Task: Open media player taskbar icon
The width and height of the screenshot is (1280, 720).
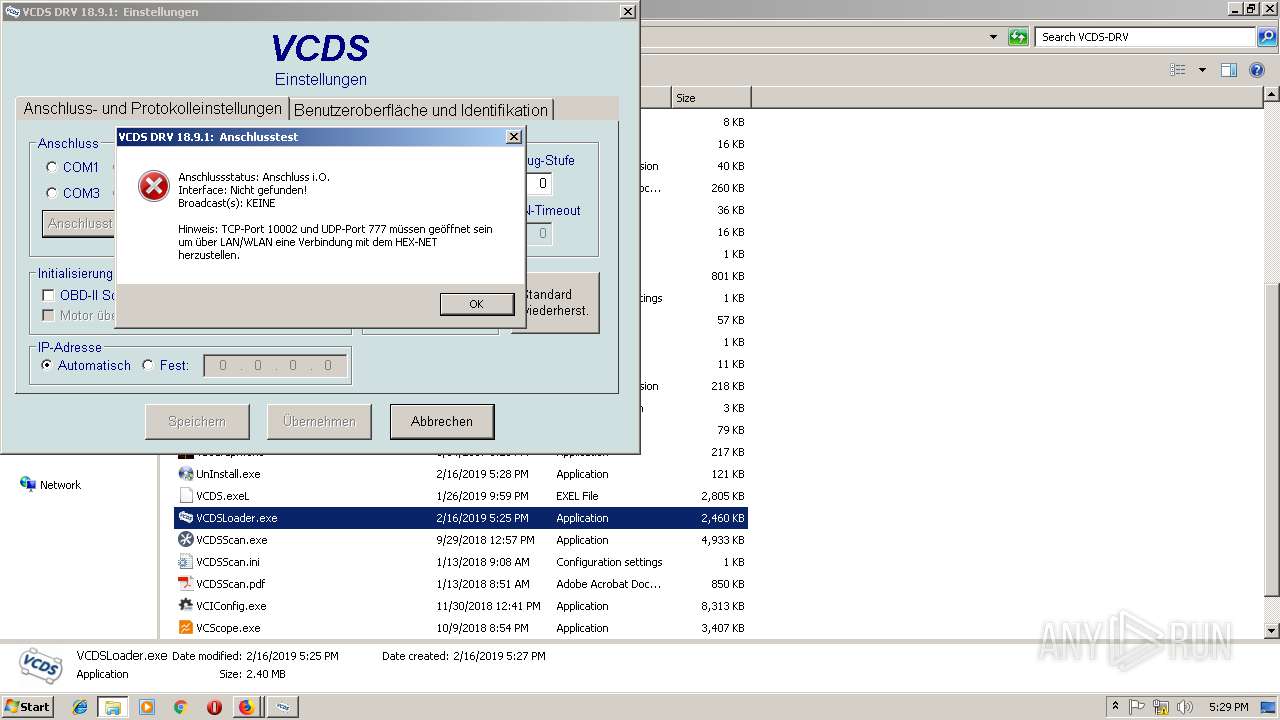Action: [x=147, y=707]
